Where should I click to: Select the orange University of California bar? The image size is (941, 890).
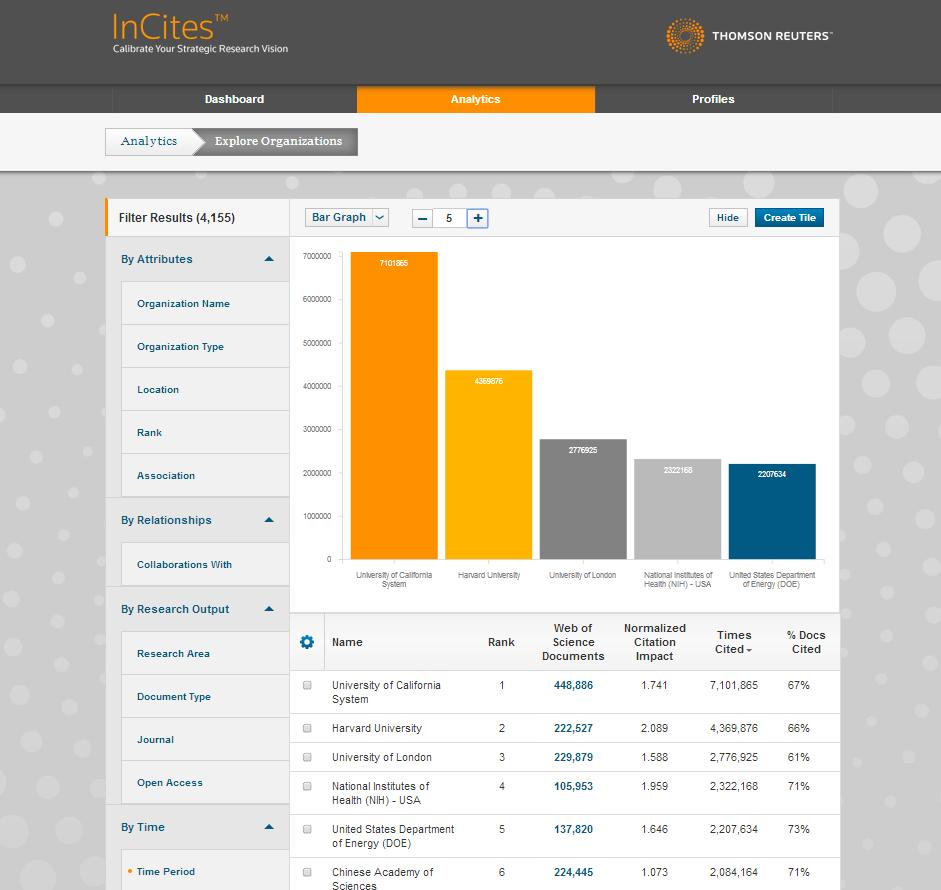394,406
